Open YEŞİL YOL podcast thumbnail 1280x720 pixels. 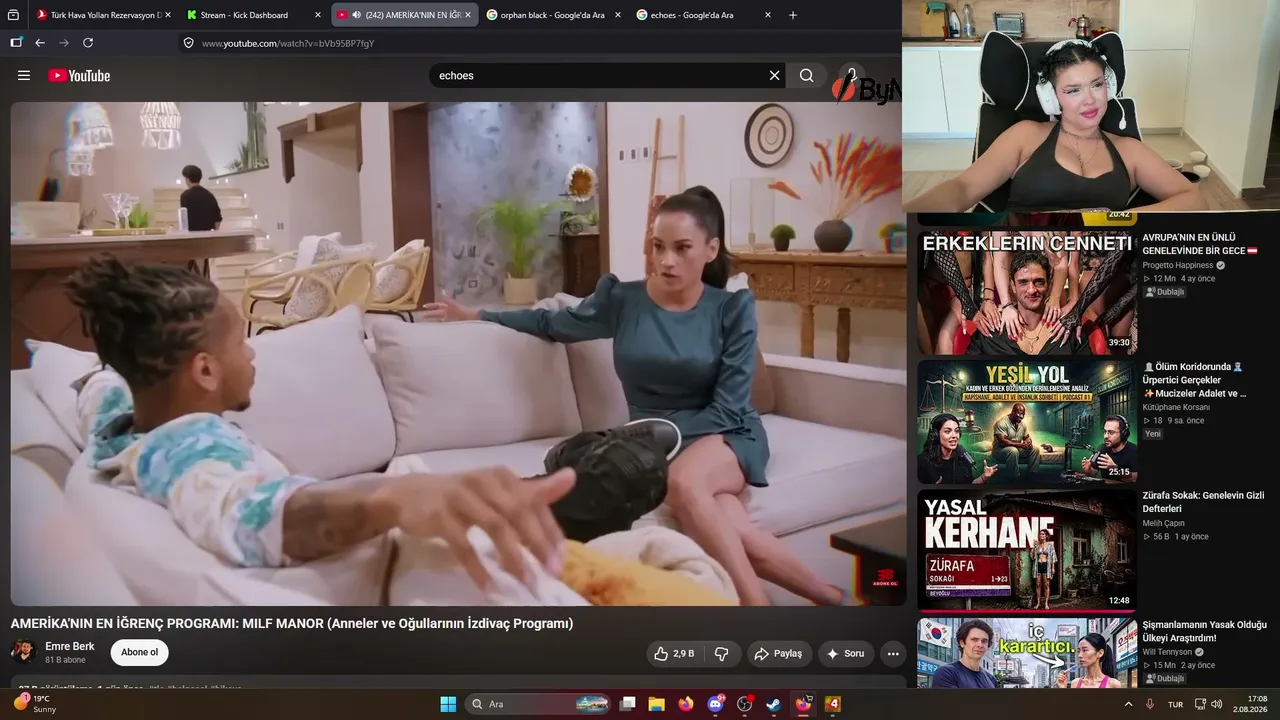pos(1026,422)
